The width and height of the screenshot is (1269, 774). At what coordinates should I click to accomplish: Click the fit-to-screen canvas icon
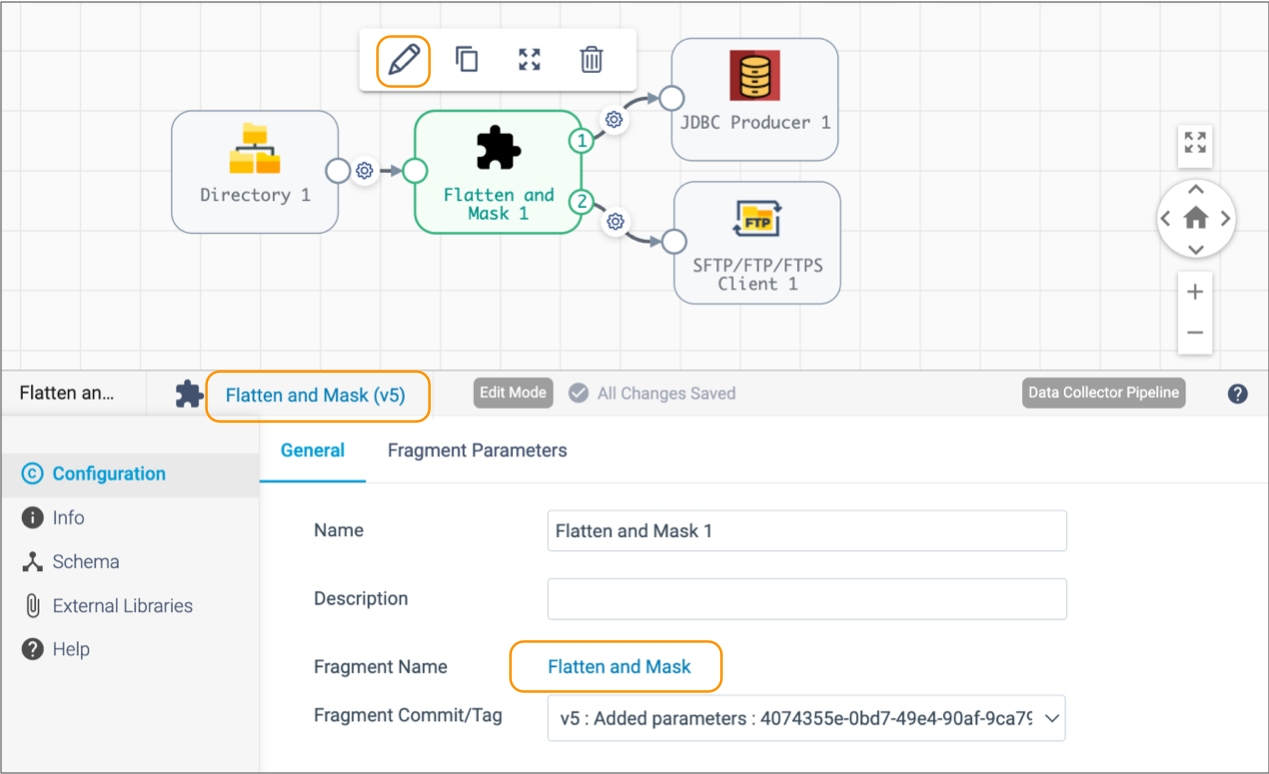[x=1195, y=143]
